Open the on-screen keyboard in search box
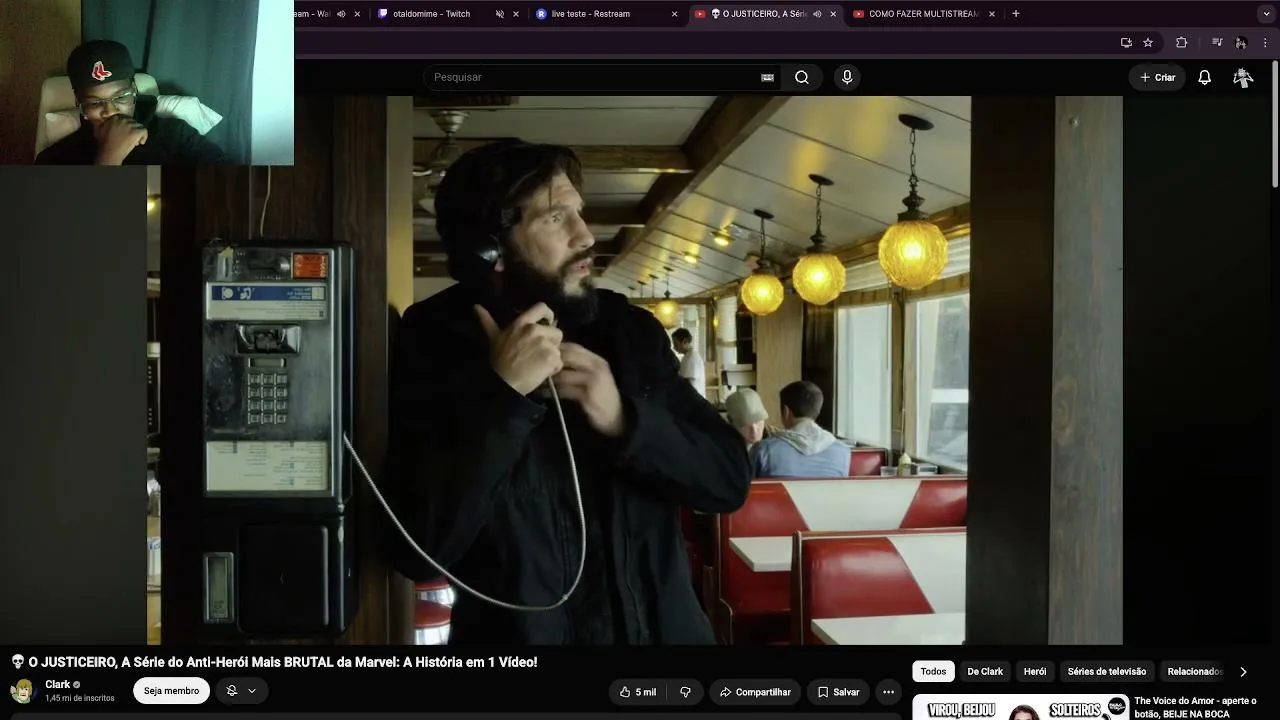 coord(767,77)
